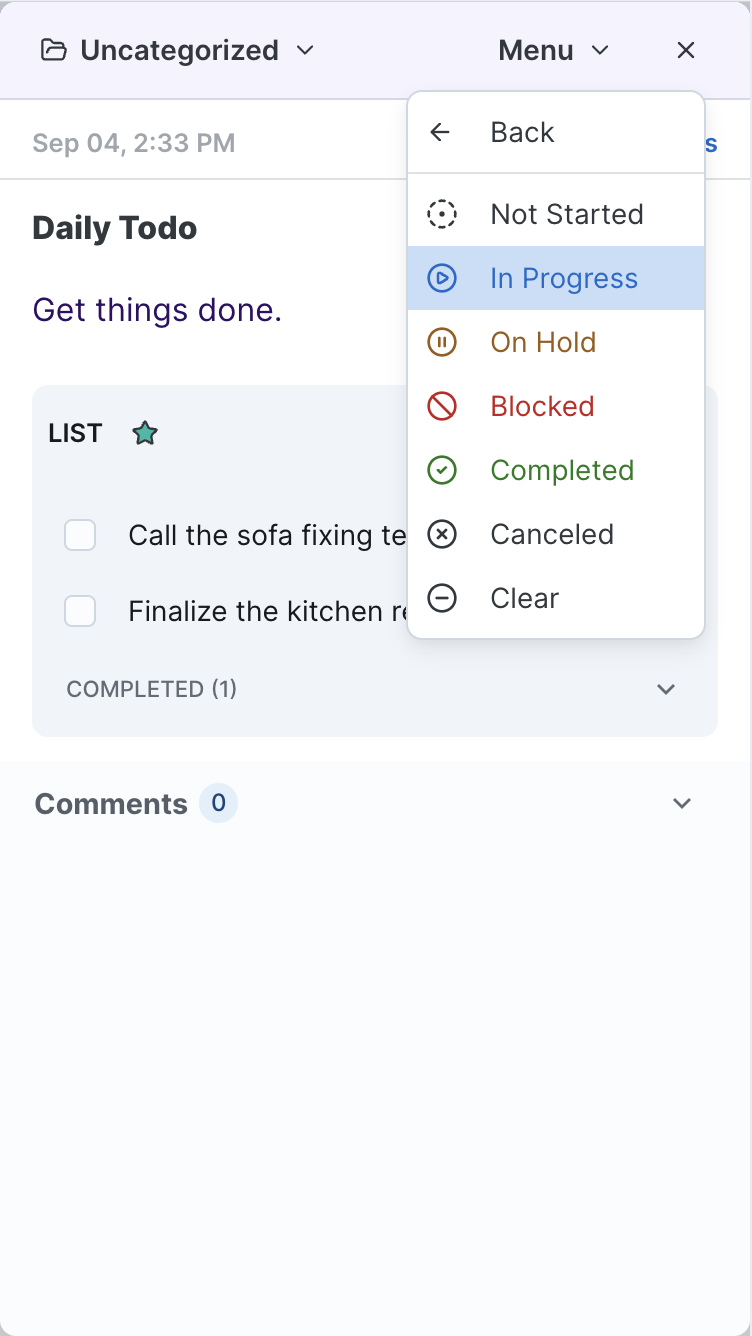Screen dimensions: 752x1336
Task: Click the In Progress play icon
Action: (x=442, y=278)
